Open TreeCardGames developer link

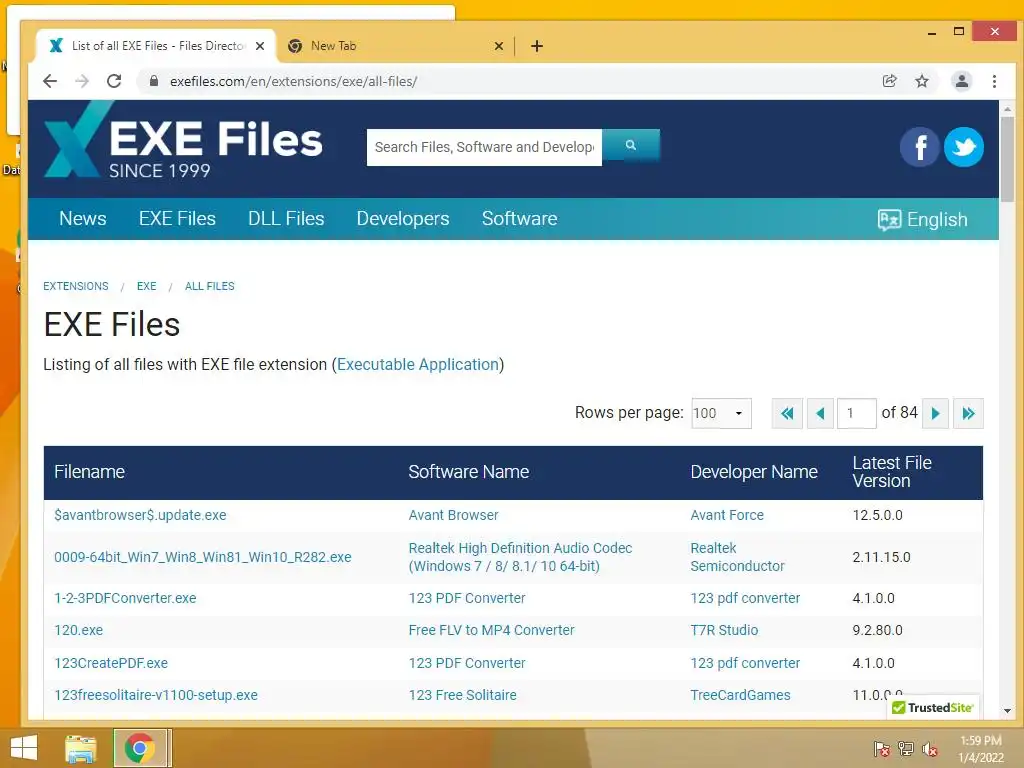741,695
